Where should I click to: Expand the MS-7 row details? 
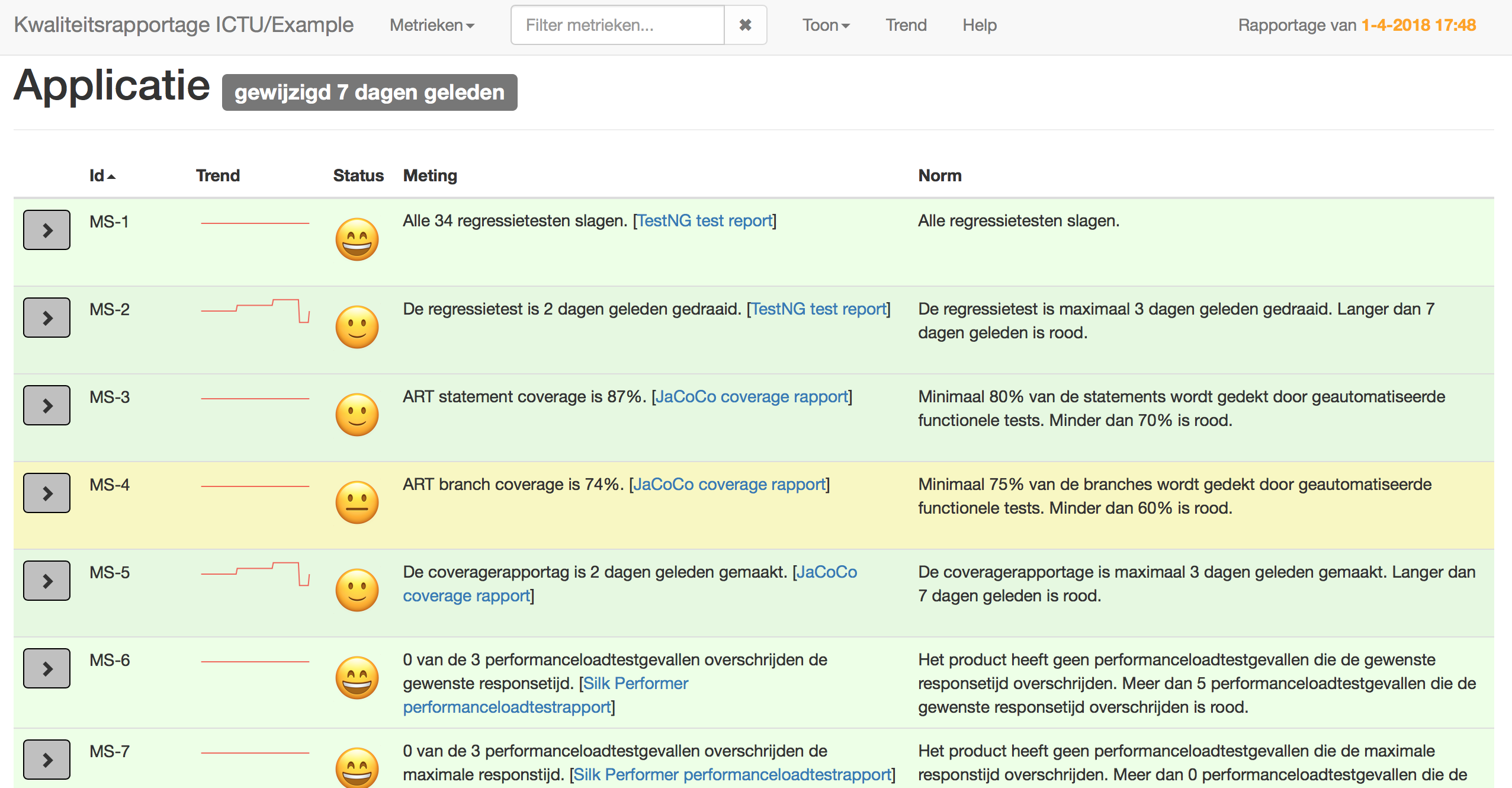coord(47,760)
